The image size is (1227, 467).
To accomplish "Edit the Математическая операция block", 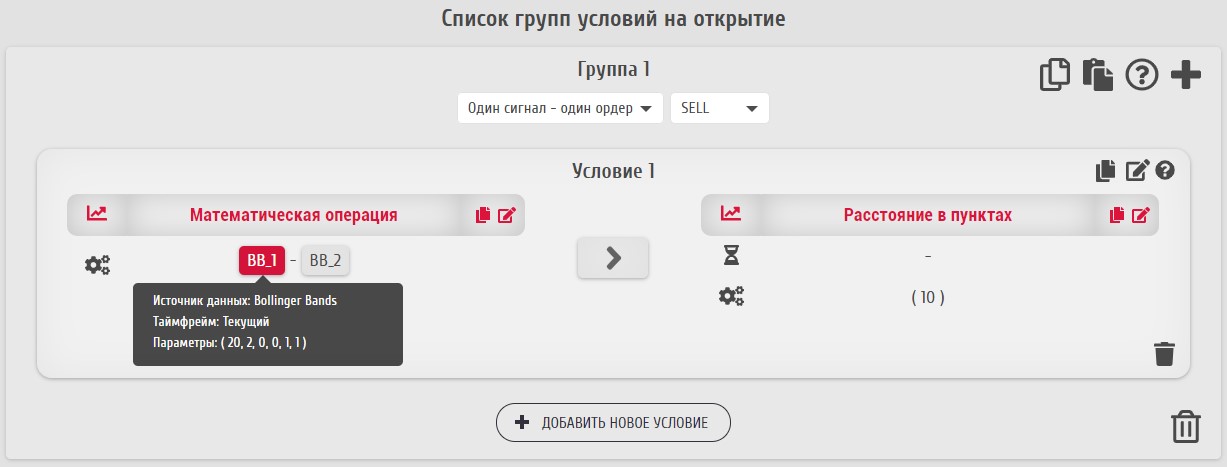I will [506, 215].
